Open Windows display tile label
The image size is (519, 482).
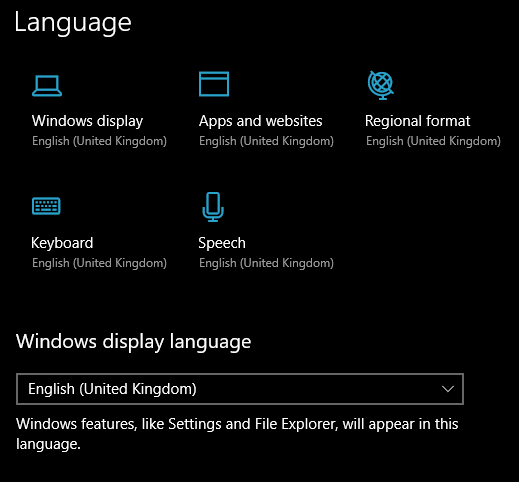[x=87, y=121]
